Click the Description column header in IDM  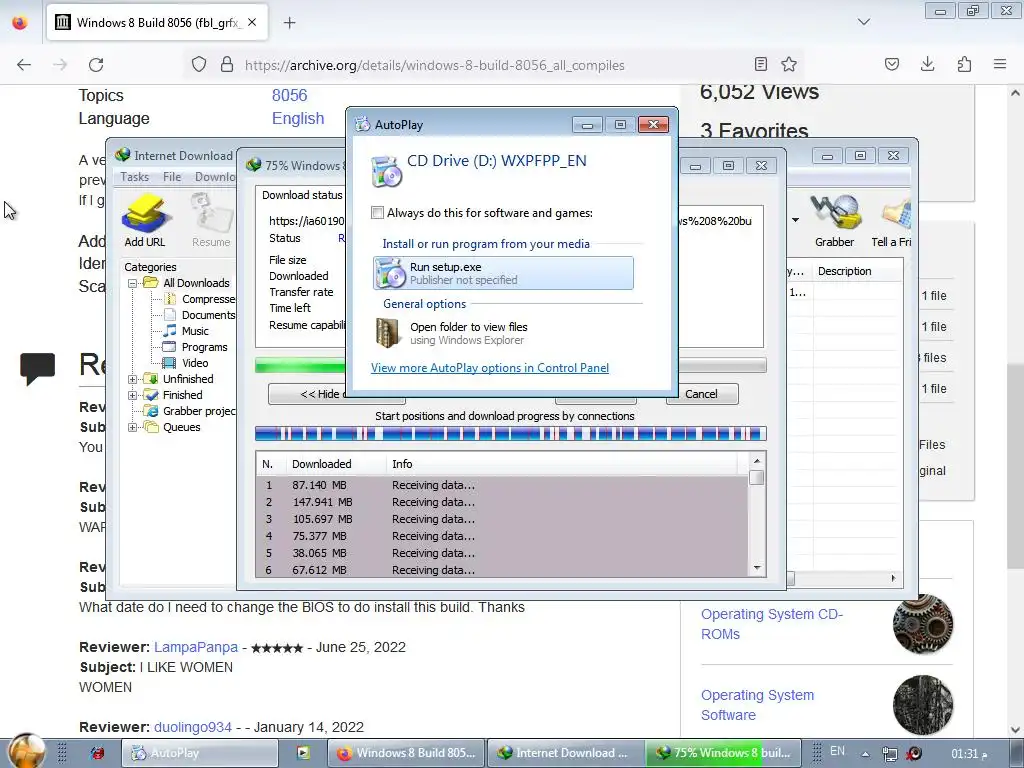point(844,271)
